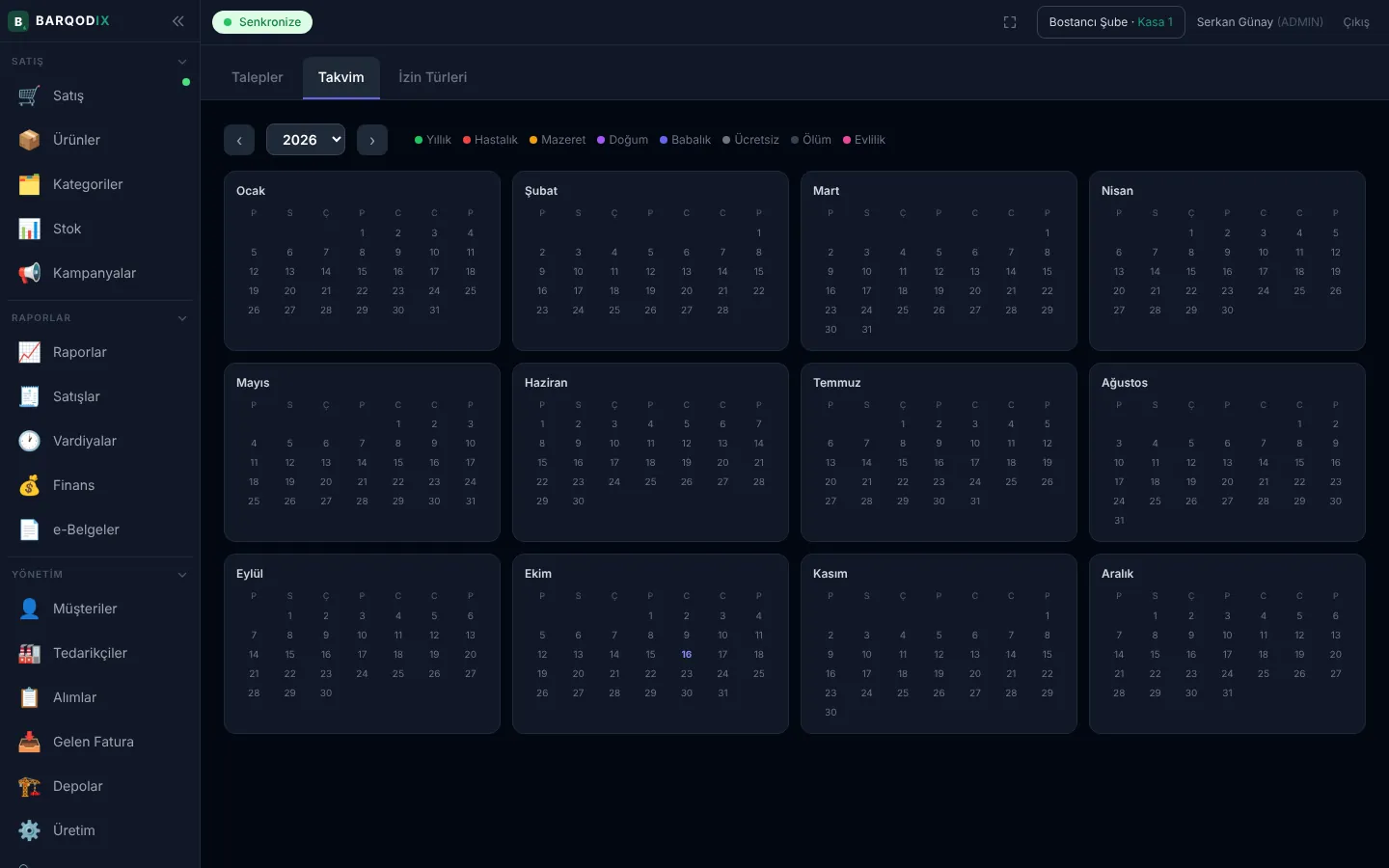The height and width of the screenshot is (868, 1389).
Task: Open the 2026 year dropdown
Action: [306, 140]
